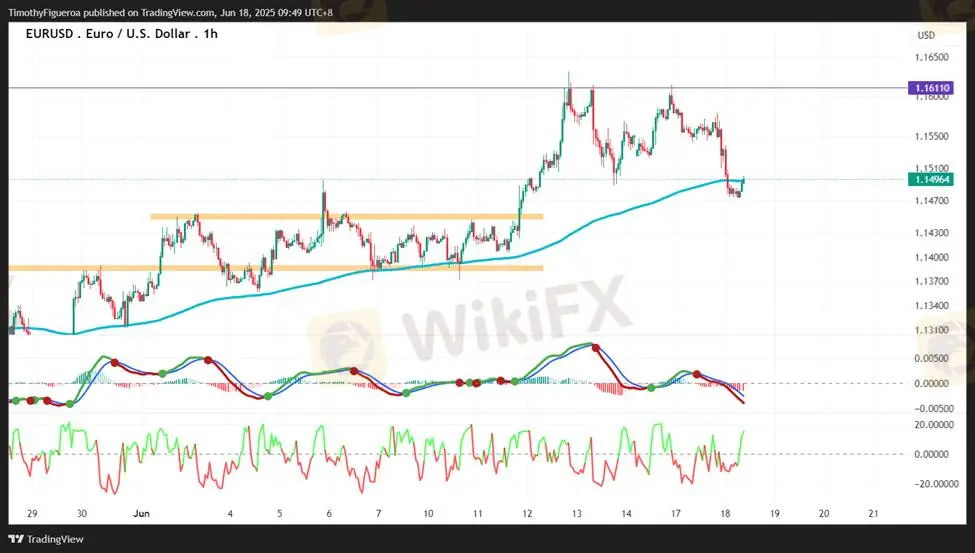Click the 7 date label on time axis
The image size is (975, 553).
379,514
